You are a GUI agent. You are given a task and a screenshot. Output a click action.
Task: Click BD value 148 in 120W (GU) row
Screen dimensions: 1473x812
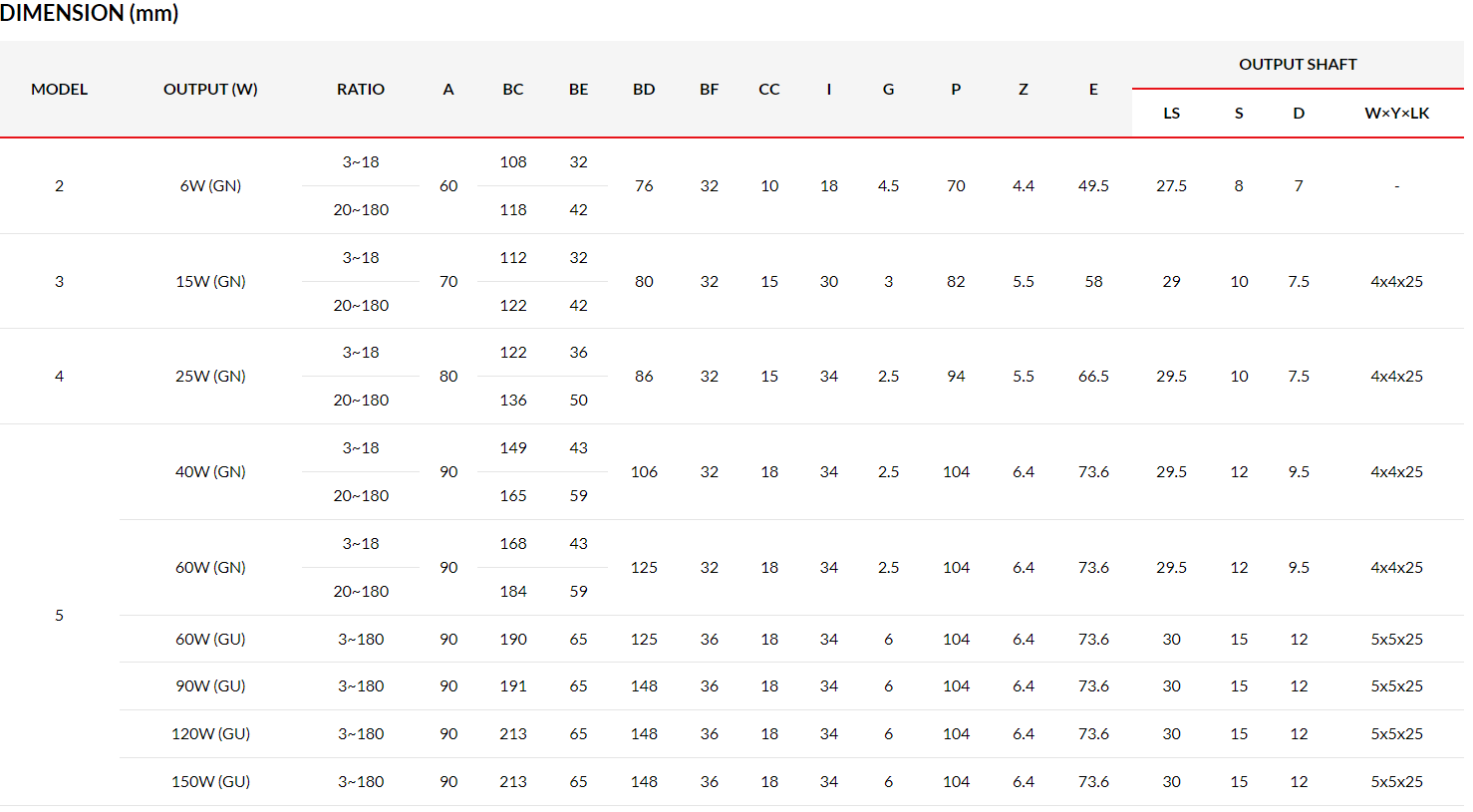[644, 733]
